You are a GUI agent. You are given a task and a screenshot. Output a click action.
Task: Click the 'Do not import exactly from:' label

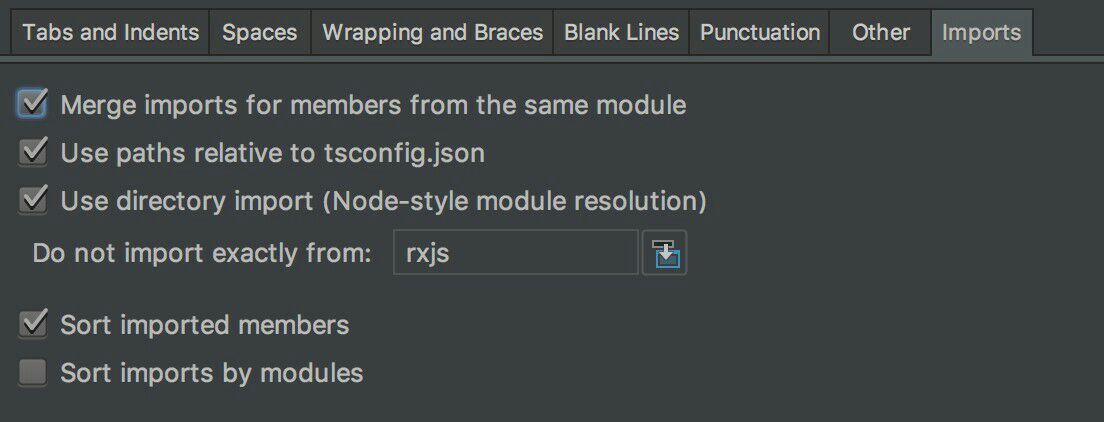202,253
